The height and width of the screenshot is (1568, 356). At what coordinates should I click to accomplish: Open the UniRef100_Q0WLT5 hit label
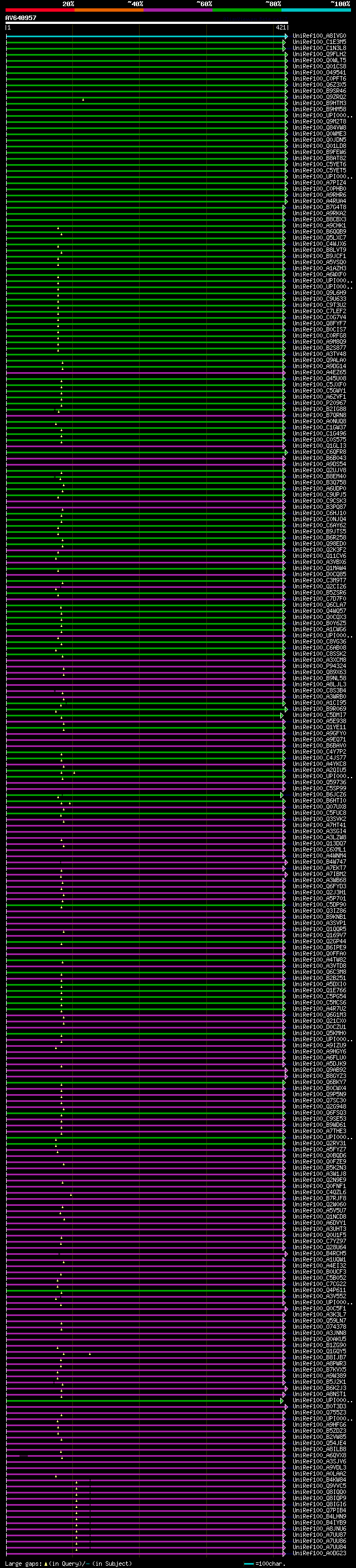coord(319,60)
